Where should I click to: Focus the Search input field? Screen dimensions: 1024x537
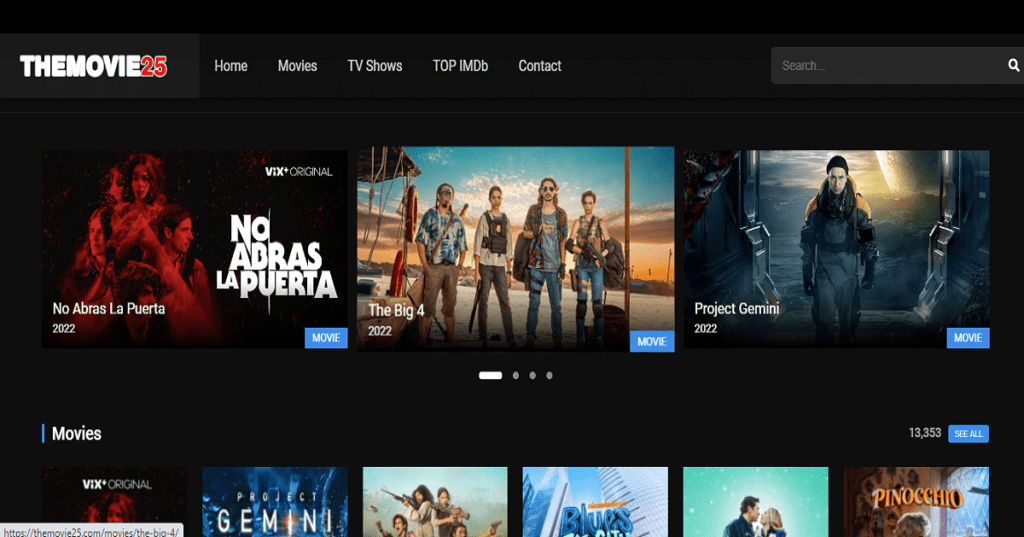coord(888,65)
